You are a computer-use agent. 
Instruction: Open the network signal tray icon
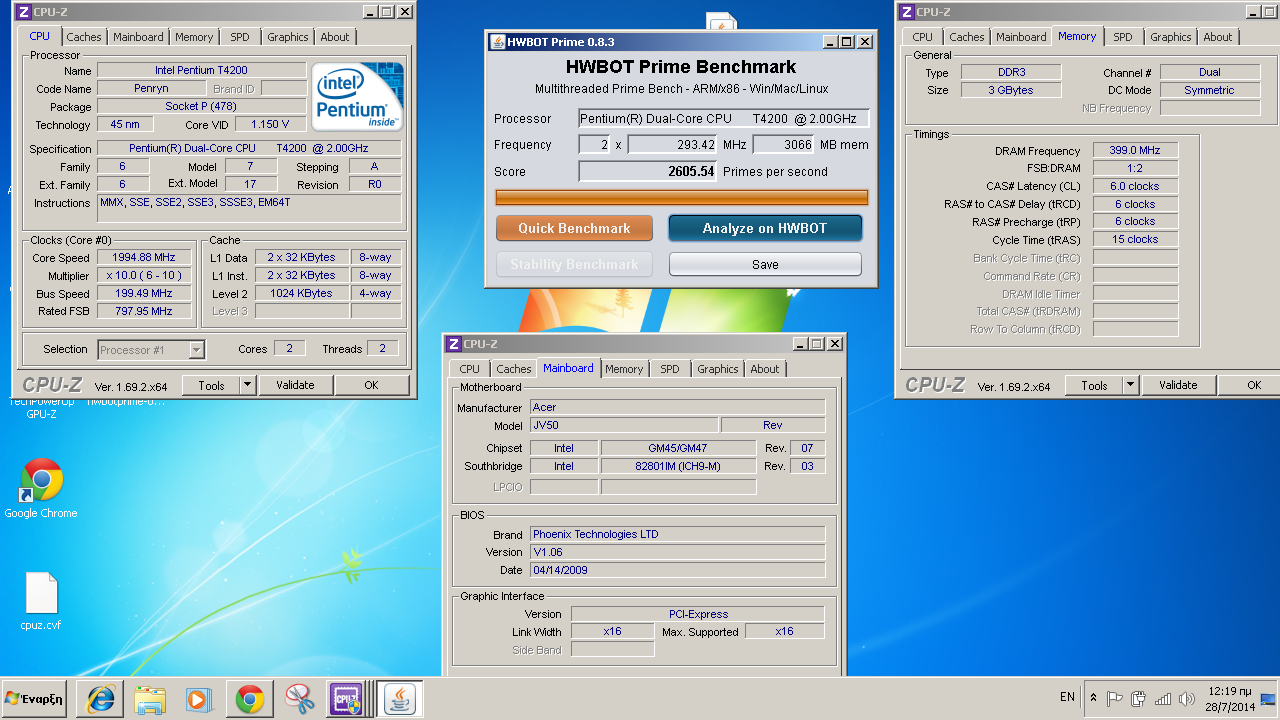click(1163, 699)
